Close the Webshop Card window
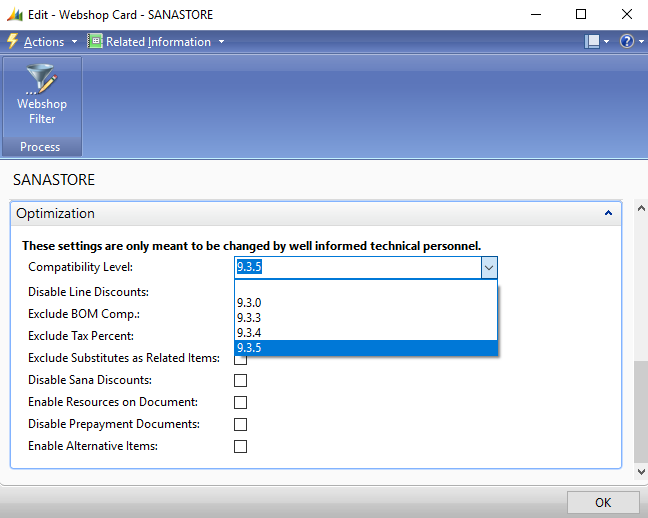This screenshot has width=648, height=518. [x=627, y=14]
